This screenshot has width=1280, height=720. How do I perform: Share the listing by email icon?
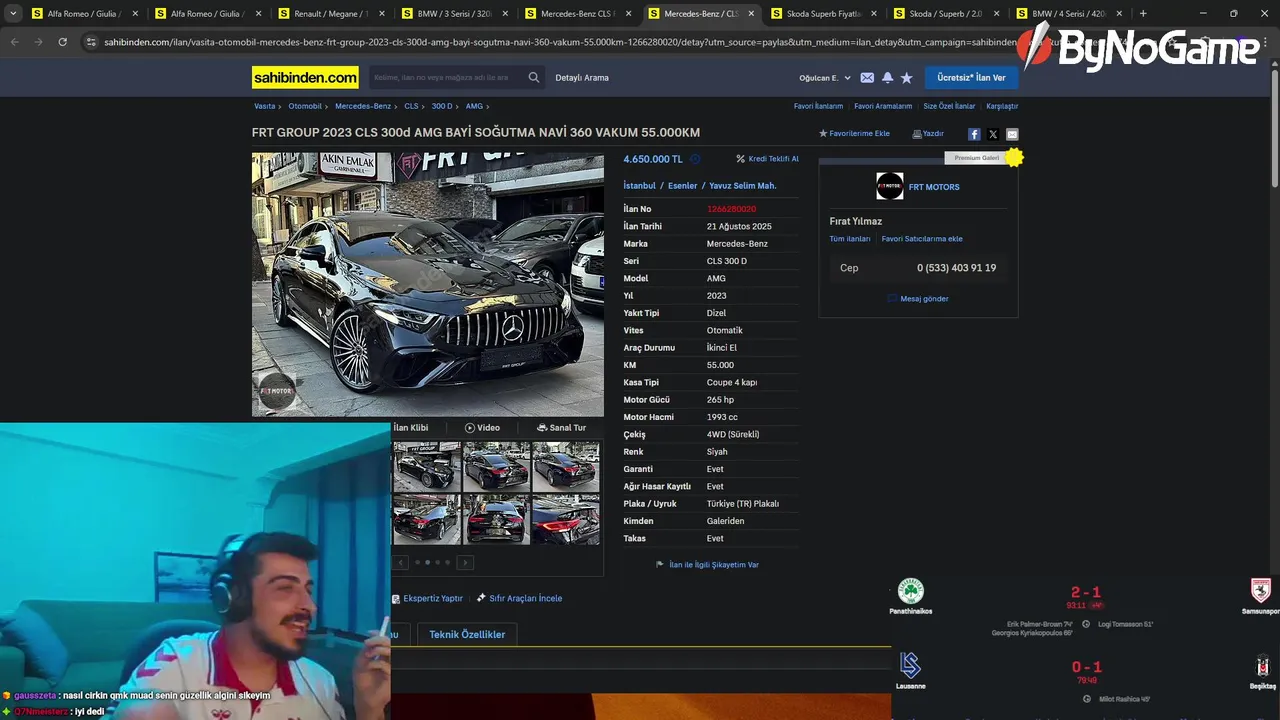coord(1012,134)
